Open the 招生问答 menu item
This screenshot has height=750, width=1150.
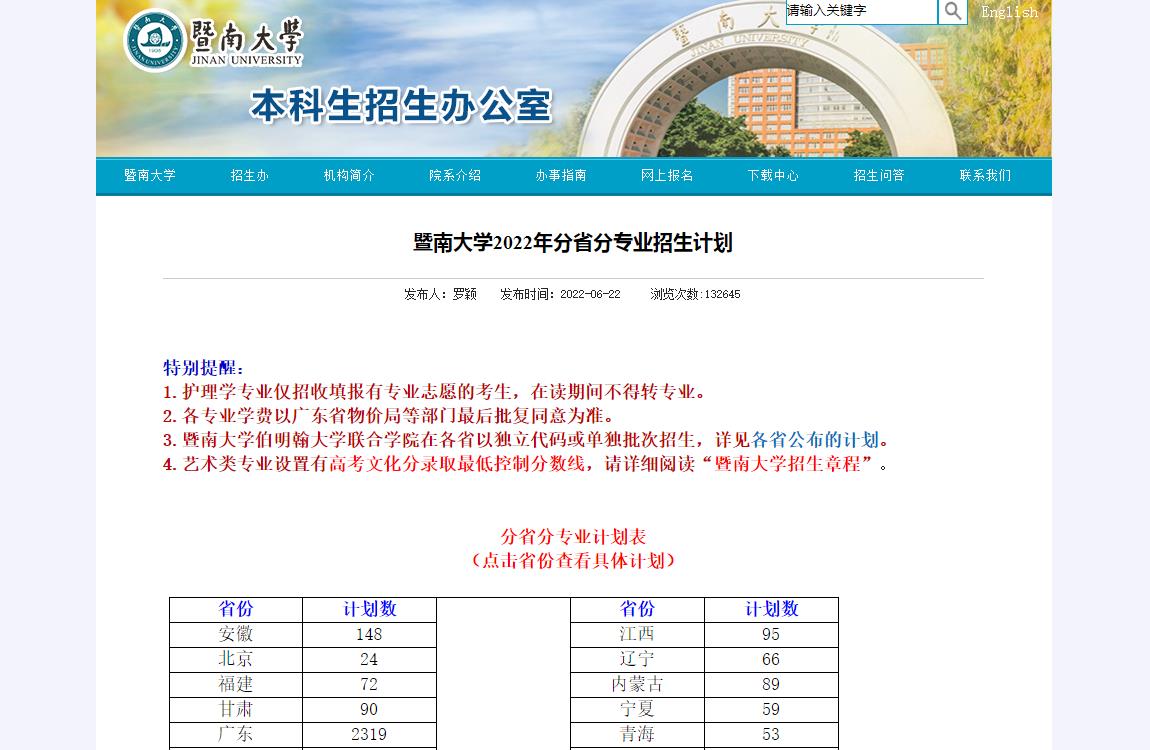879,175
